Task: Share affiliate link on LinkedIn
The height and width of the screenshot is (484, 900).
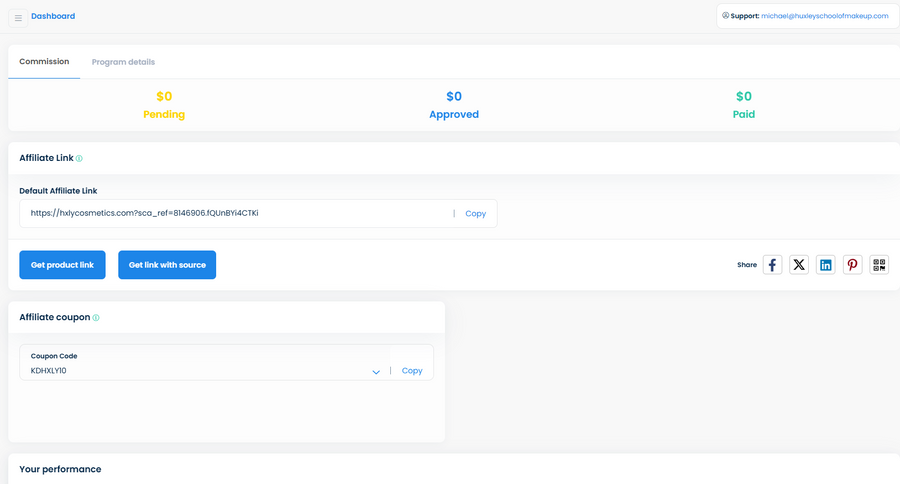Action: coord(825,265)
